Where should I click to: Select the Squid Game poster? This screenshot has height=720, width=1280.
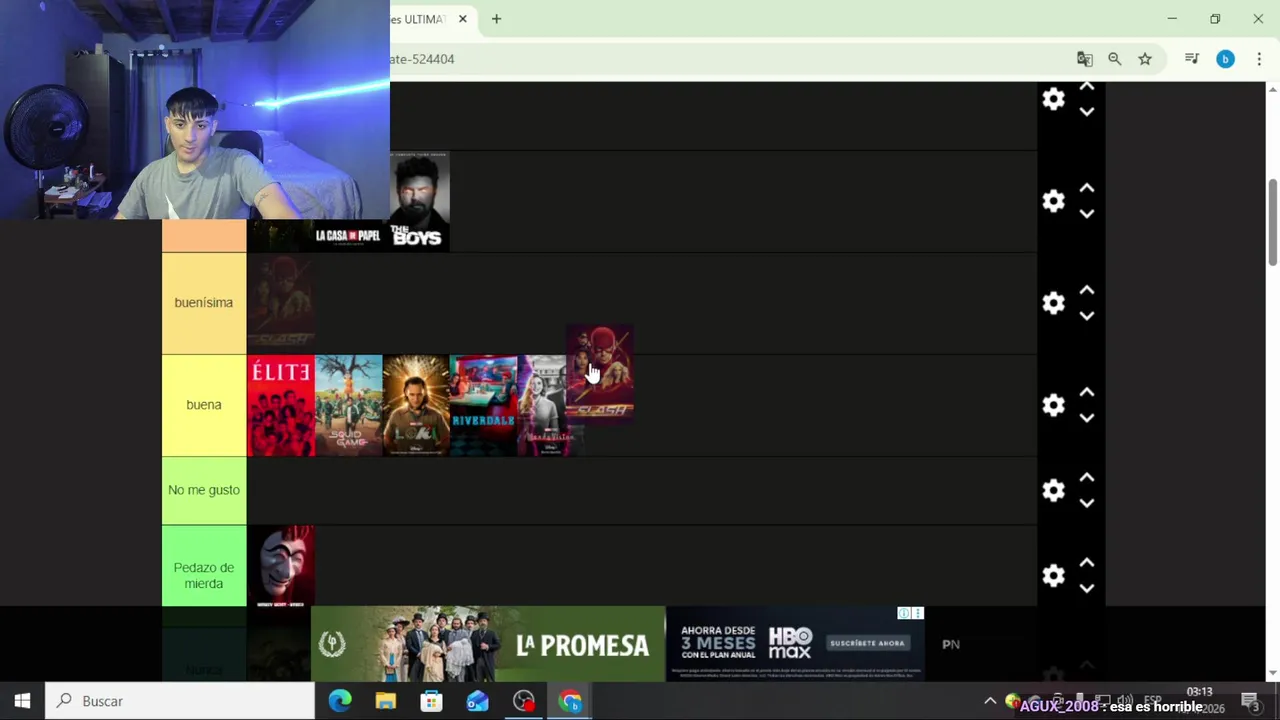(x=349, y=405)
